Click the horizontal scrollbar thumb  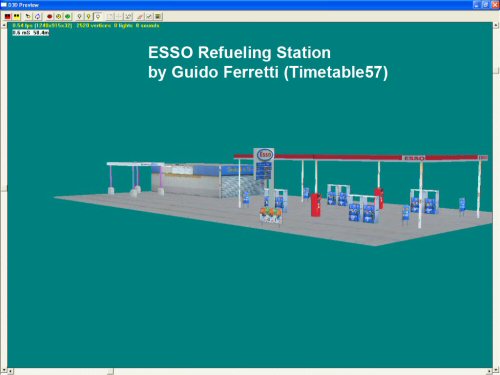110,371
